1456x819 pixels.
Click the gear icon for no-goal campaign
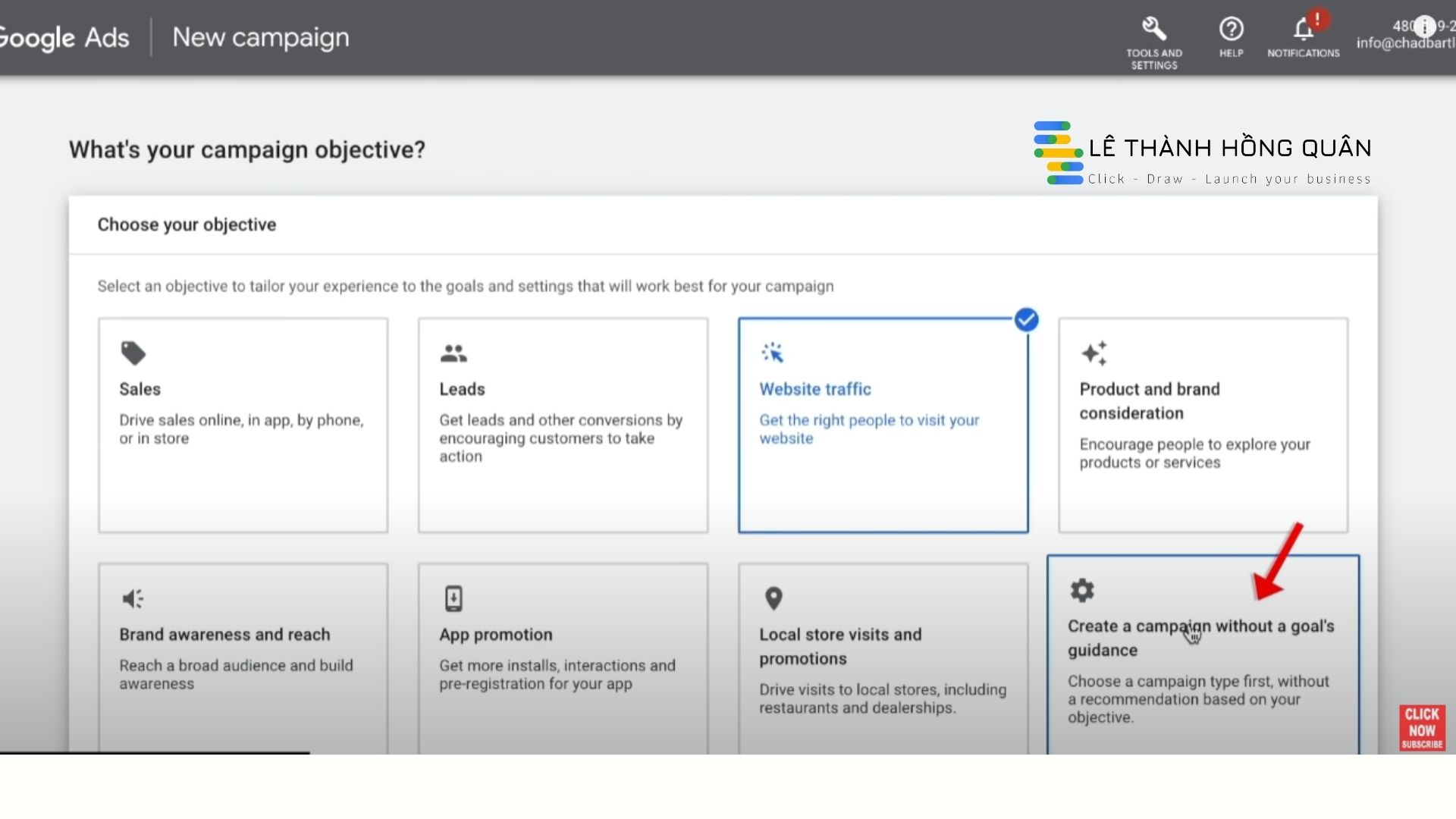(x=1082, y=590)
